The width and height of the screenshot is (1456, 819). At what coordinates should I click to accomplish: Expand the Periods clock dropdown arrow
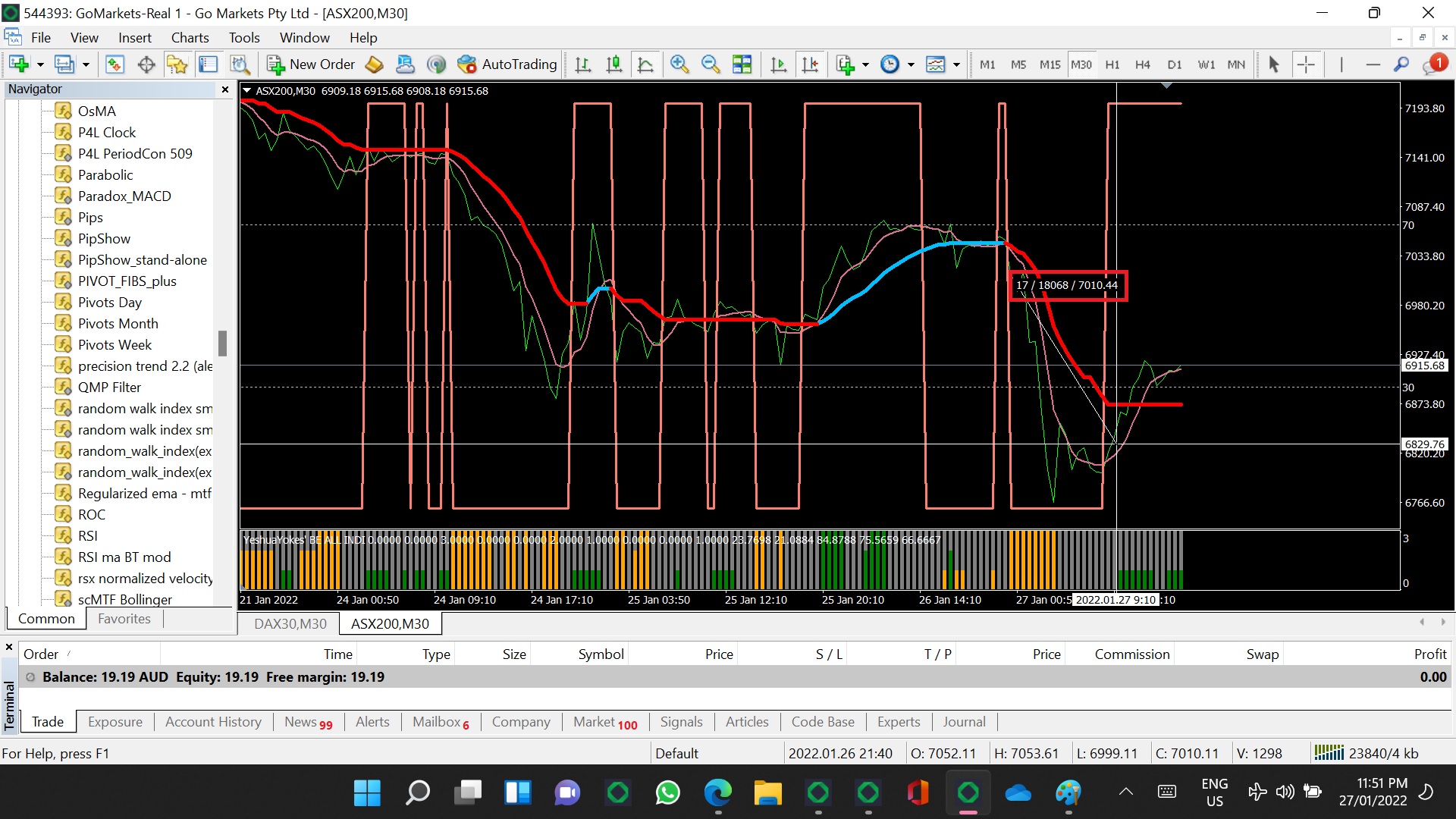[x=911, y=64]
